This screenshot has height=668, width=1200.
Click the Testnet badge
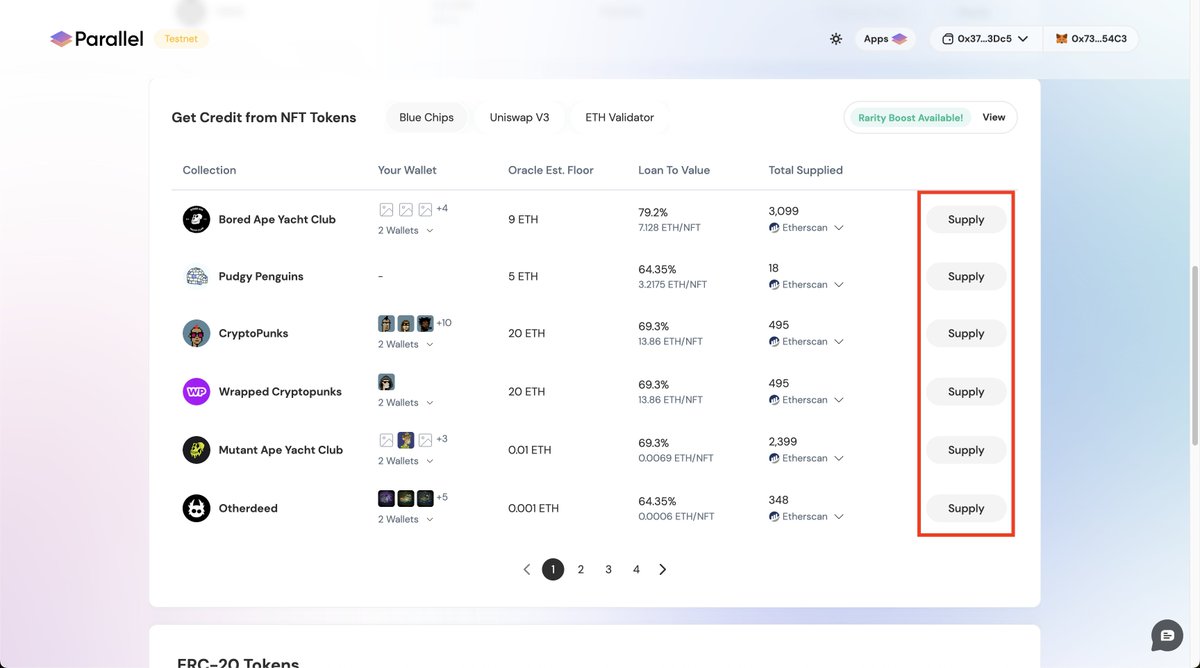(181, 39)
